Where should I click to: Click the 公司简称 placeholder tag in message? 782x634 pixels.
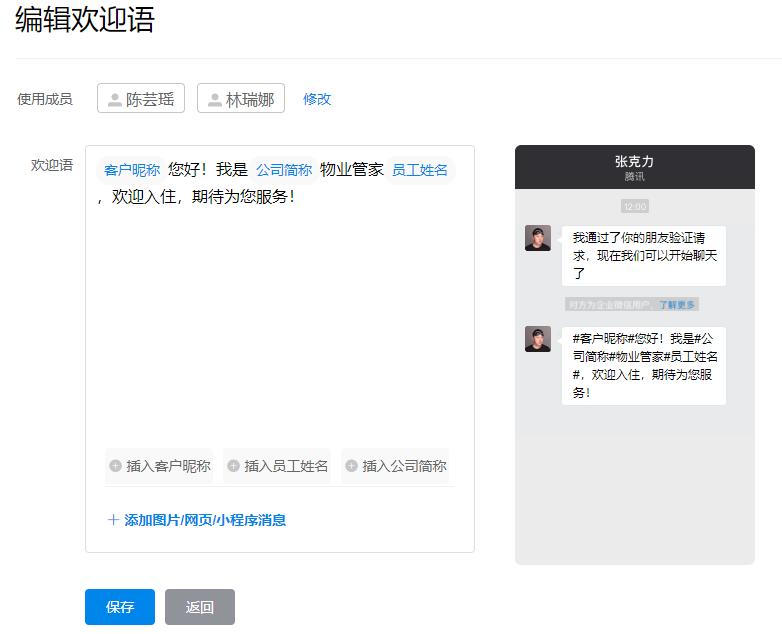pyautogui.click(x=284, y=170)
